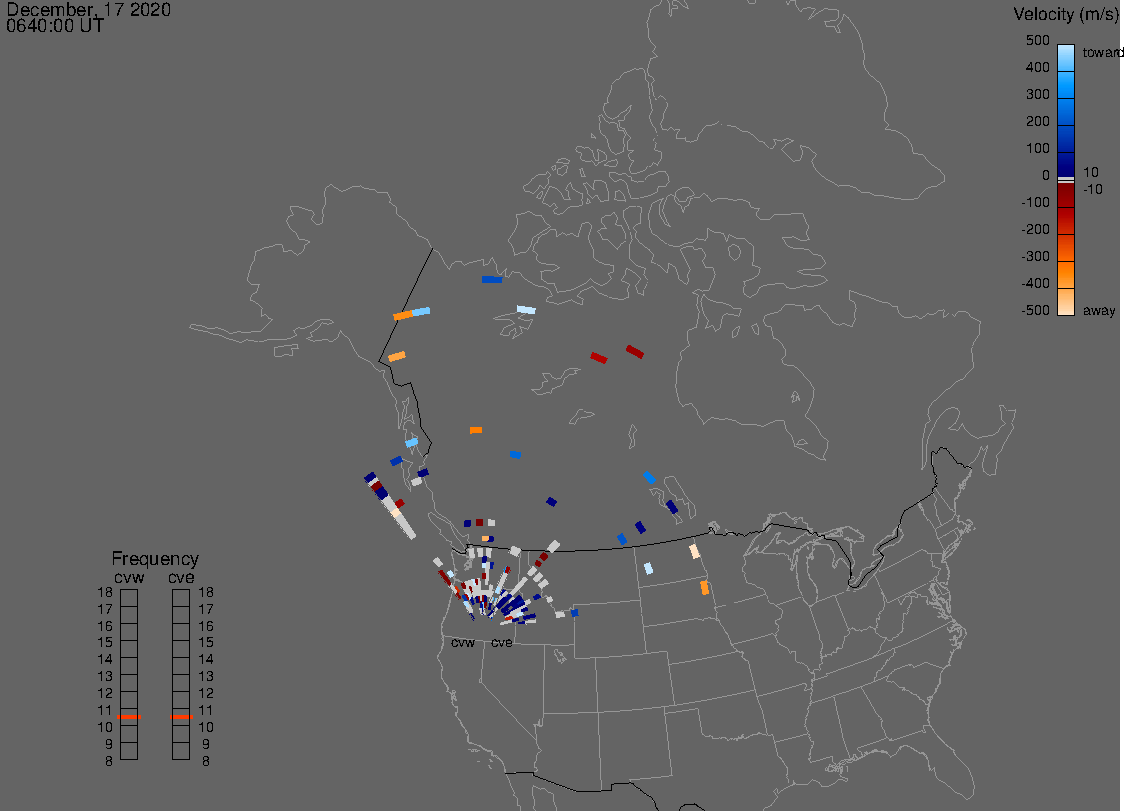Screen dimensions: 1124x811
Task: Choose the pale peach -400 to -500 swatch
Action: coord(1066,302)
